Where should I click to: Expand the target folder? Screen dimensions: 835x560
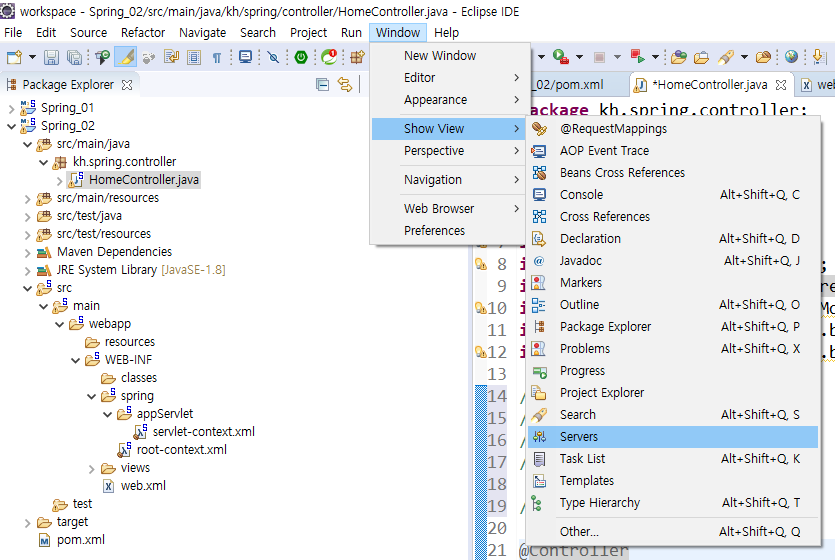click(x=28, y=523)
